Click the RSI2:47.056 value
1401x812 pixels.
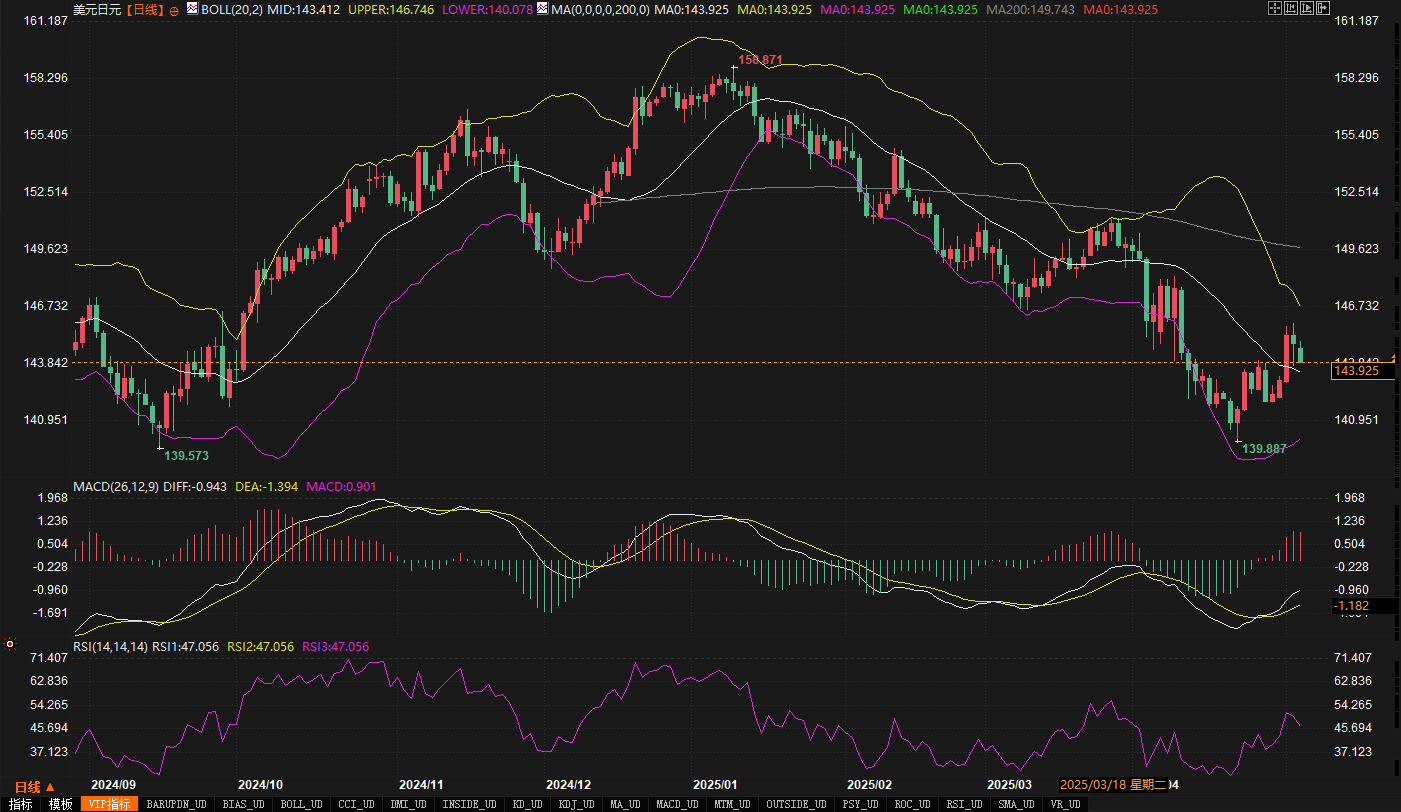[260, 647]
